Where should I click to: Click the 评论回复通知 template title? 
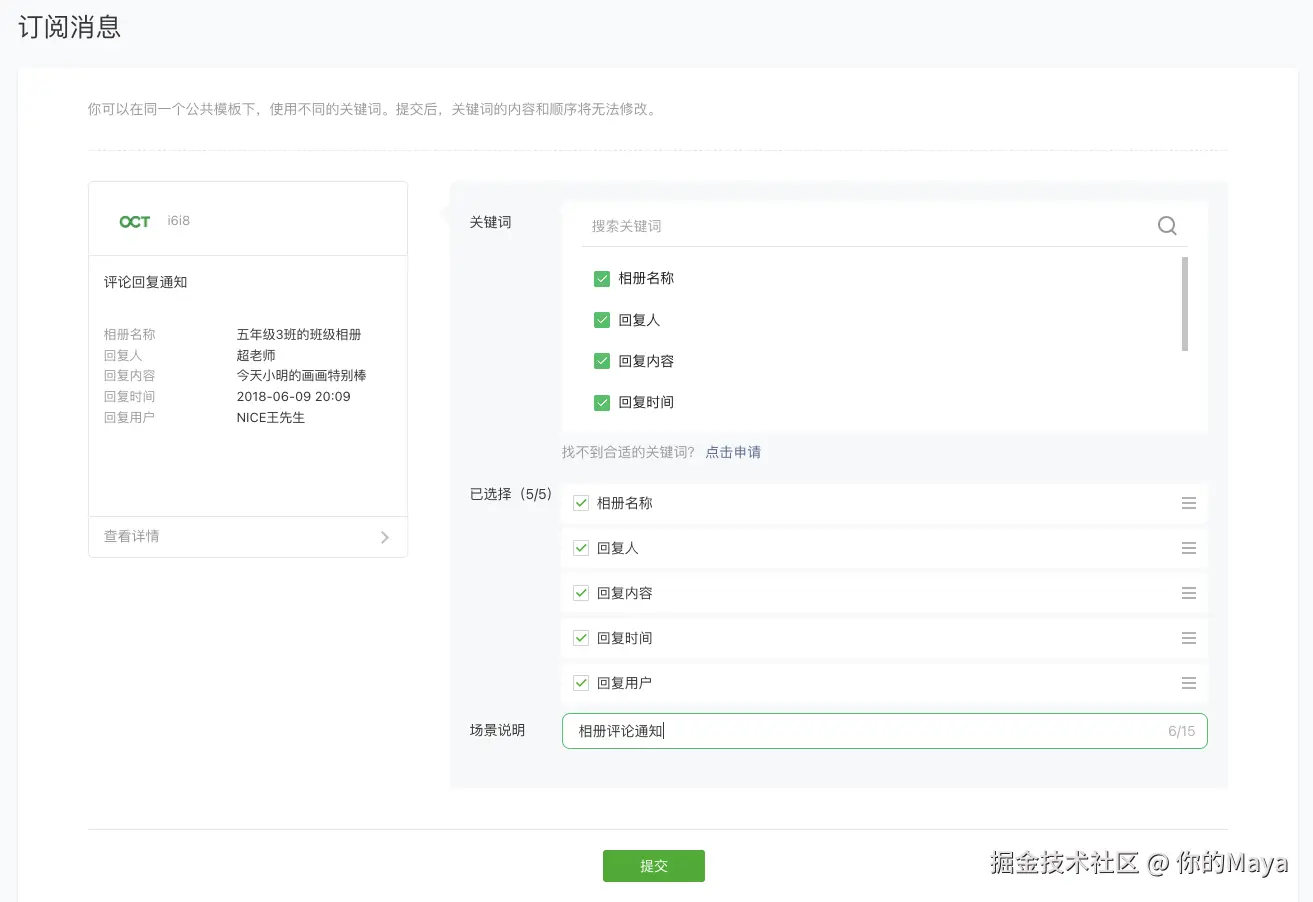(x=146, y=282)
